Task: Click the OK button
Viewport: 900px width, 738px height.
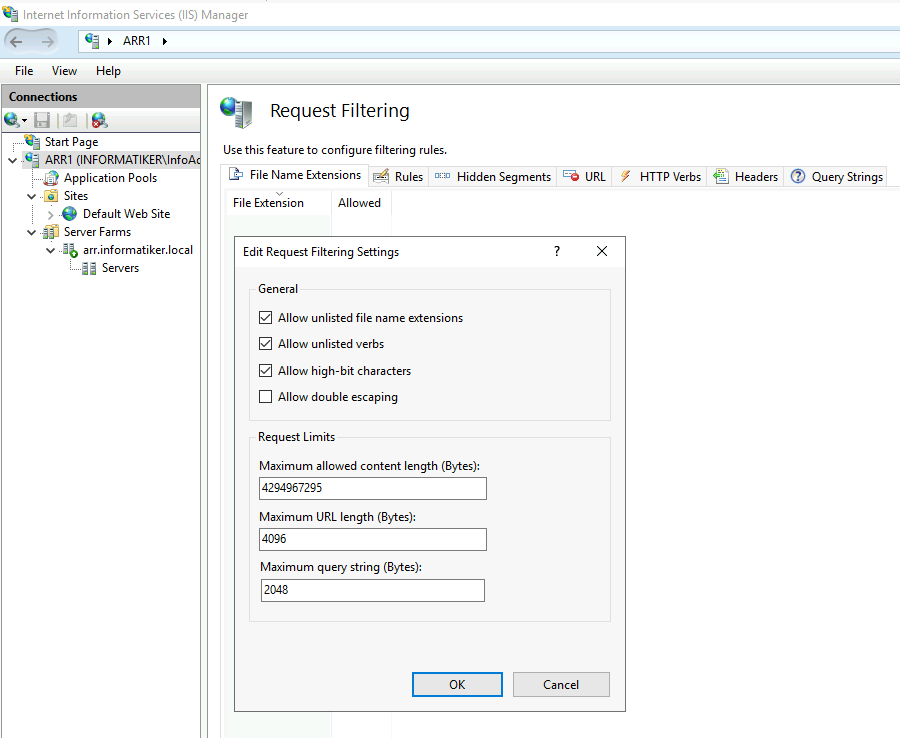Action: pos(457,685)
